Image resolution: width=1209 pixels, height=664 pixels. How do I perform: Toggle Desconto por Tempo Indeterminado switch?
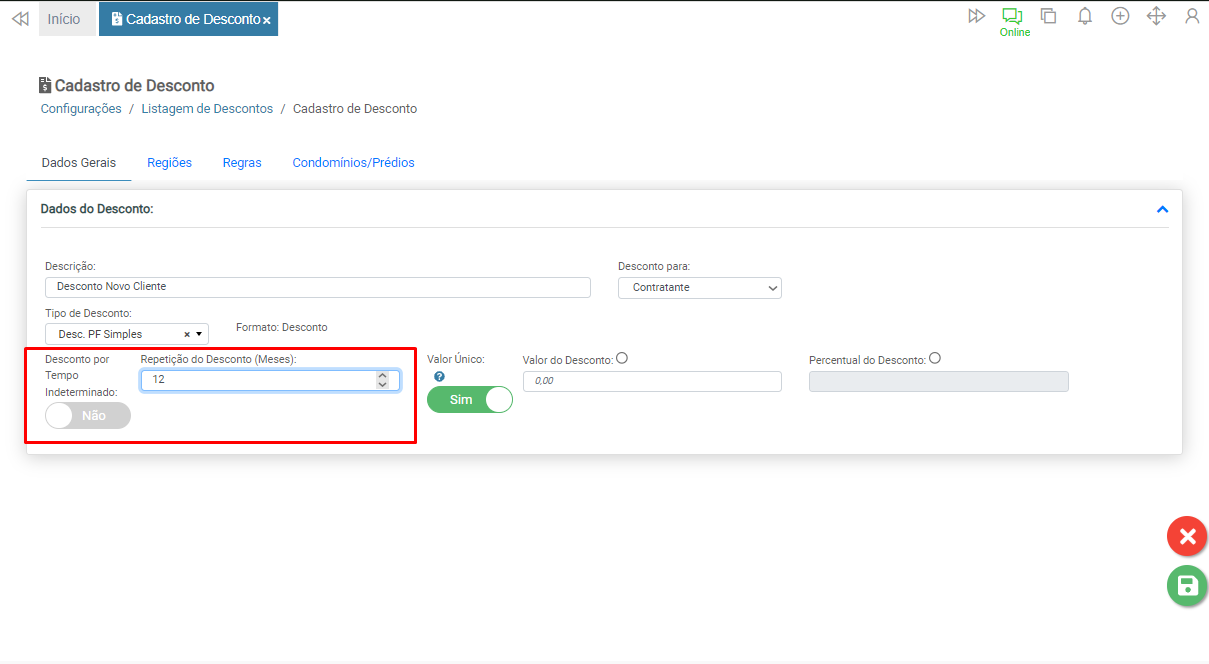coord(88,415)
